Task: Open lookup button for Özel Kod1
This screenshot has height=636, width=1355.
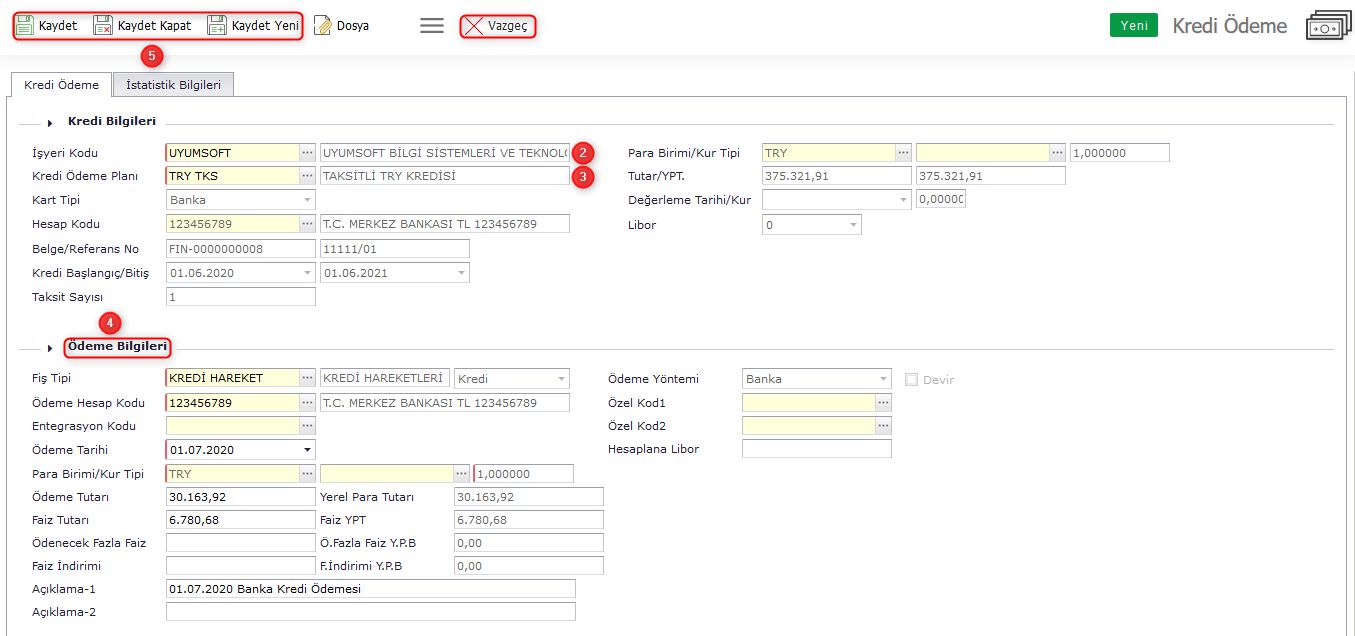Action: [883, 402]
